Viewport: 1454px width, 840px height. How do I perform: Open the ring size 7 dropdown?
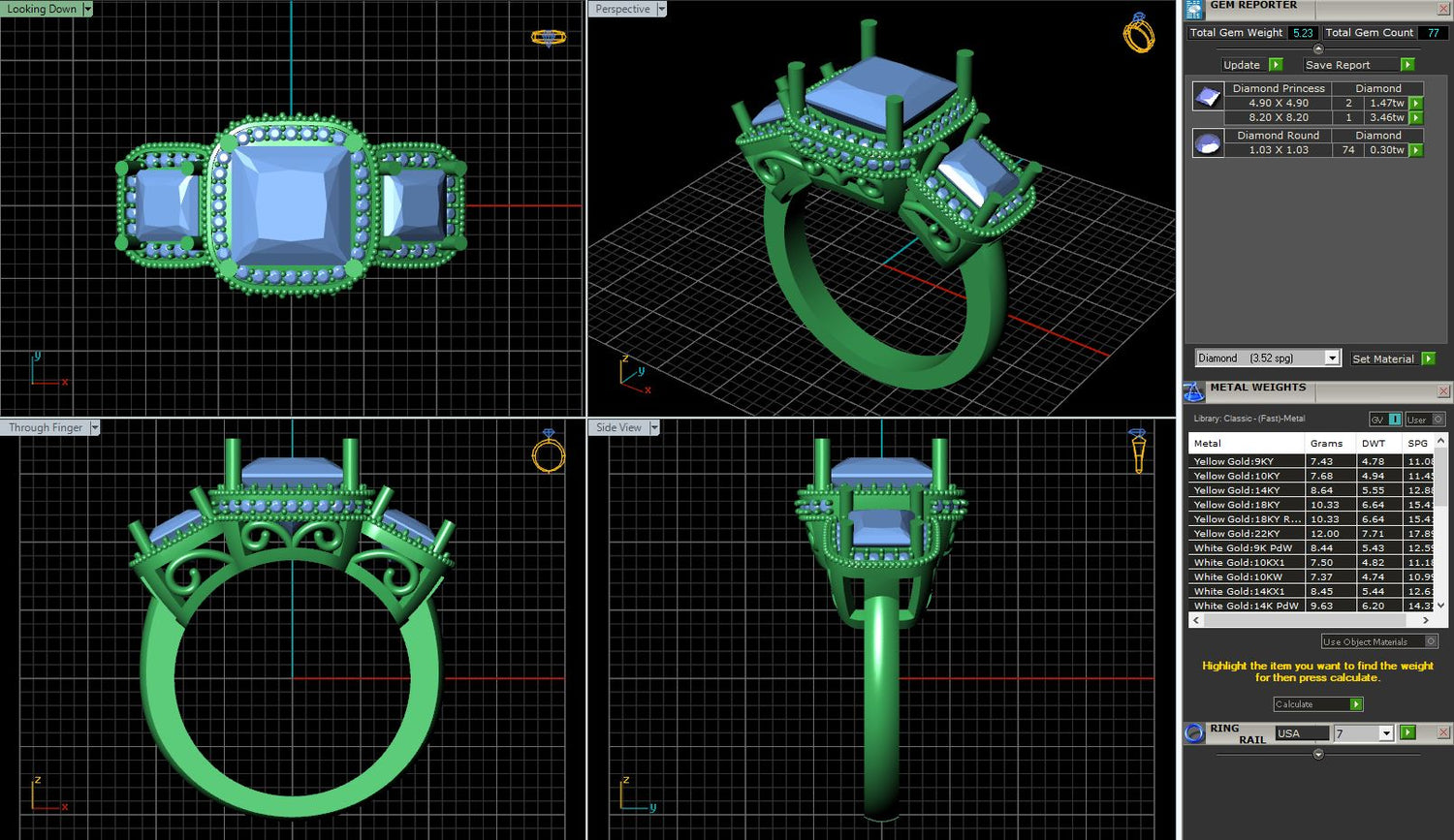(1386, 733)
